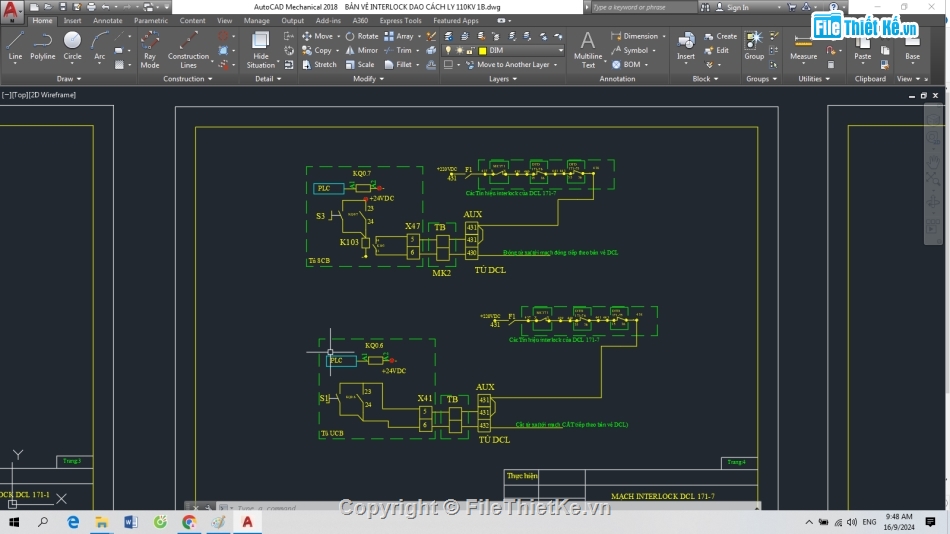Choose the Copy command

(x=317, y=50)
